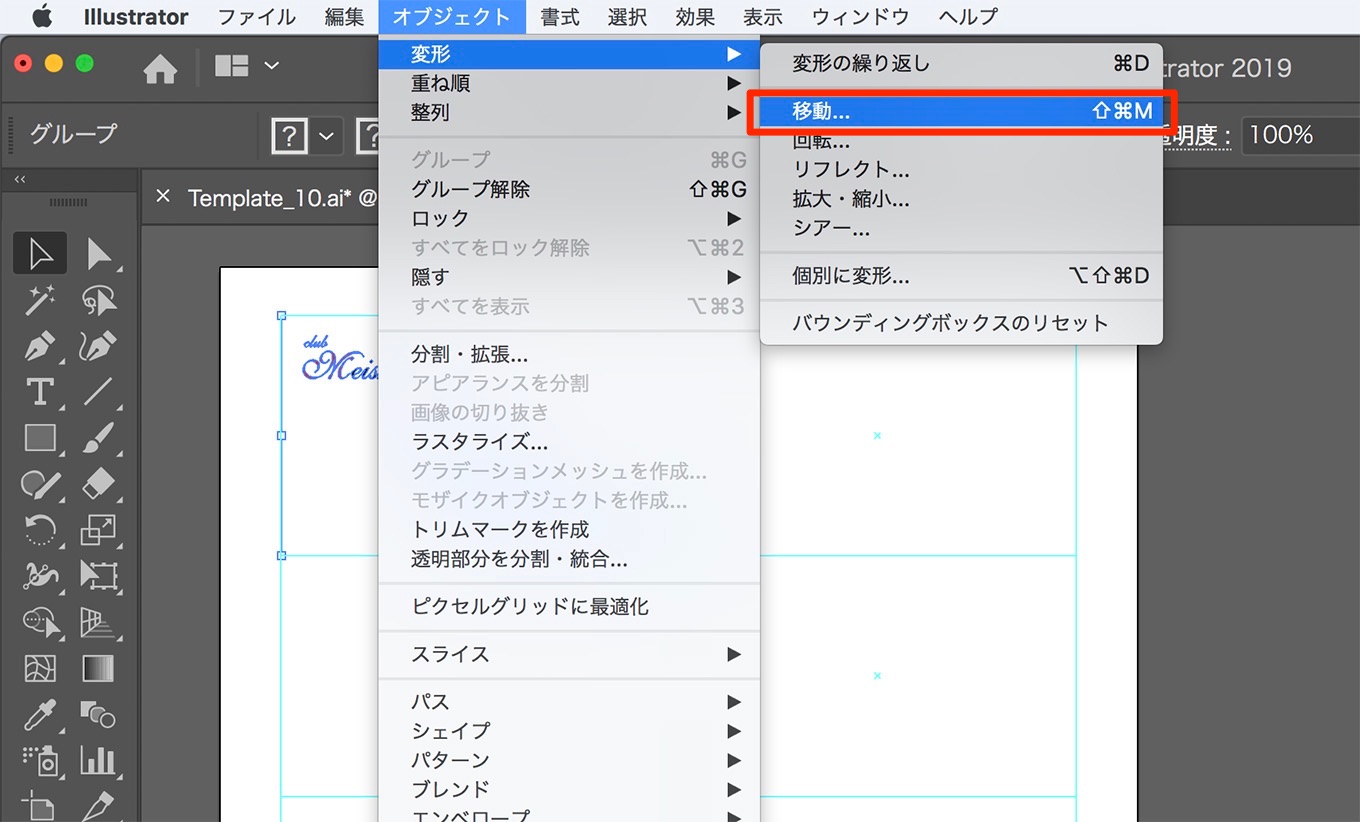Click the opacity value field showing 100%
1360x822 pixels.
(x=1300, y=135)
